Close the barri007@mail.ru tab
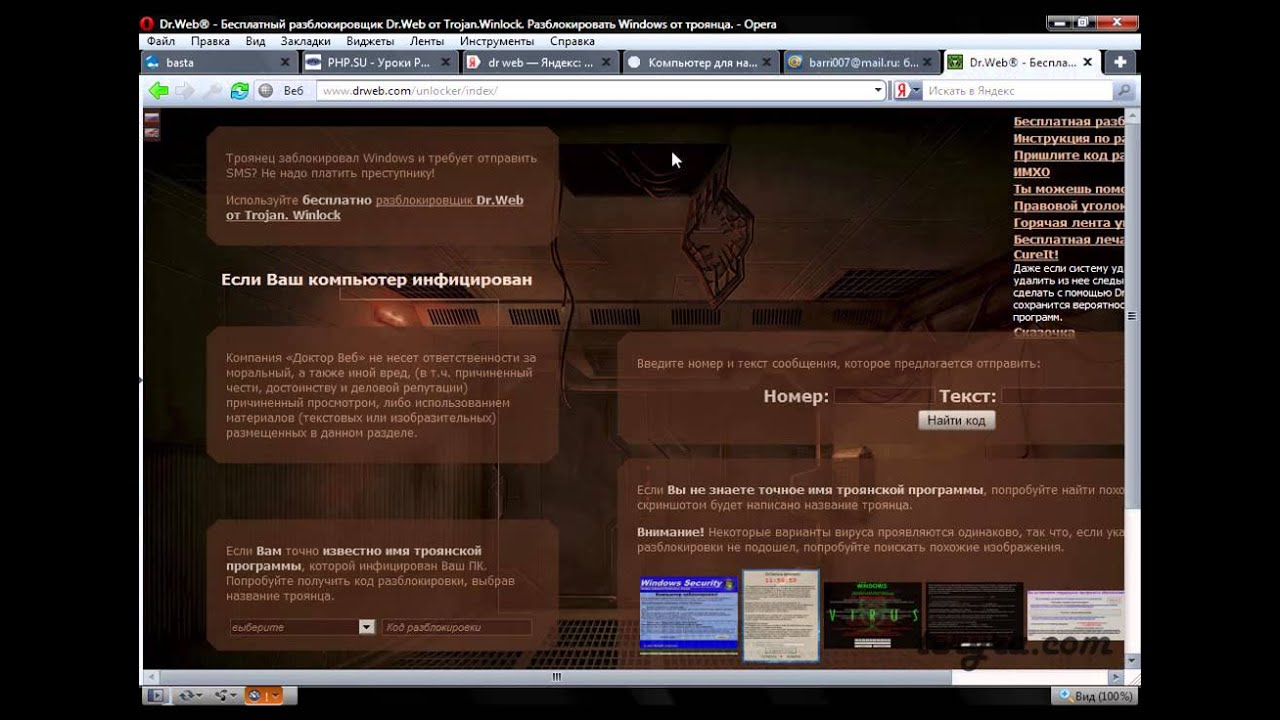The image size is (1280, 720). 927,62
